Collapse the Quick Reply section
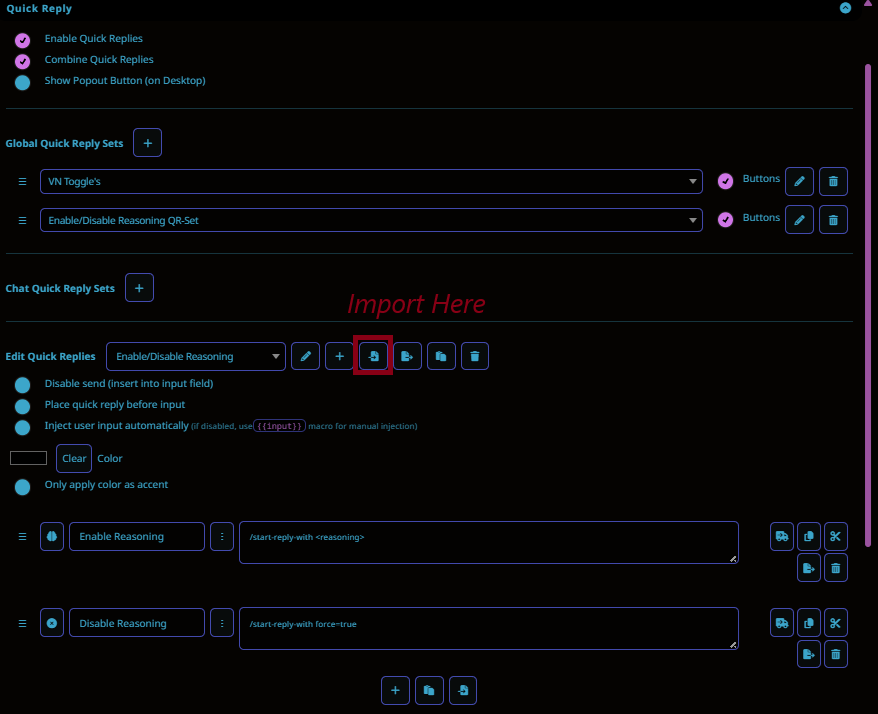This screenshot has height=714, width=878. pos(845,8)
